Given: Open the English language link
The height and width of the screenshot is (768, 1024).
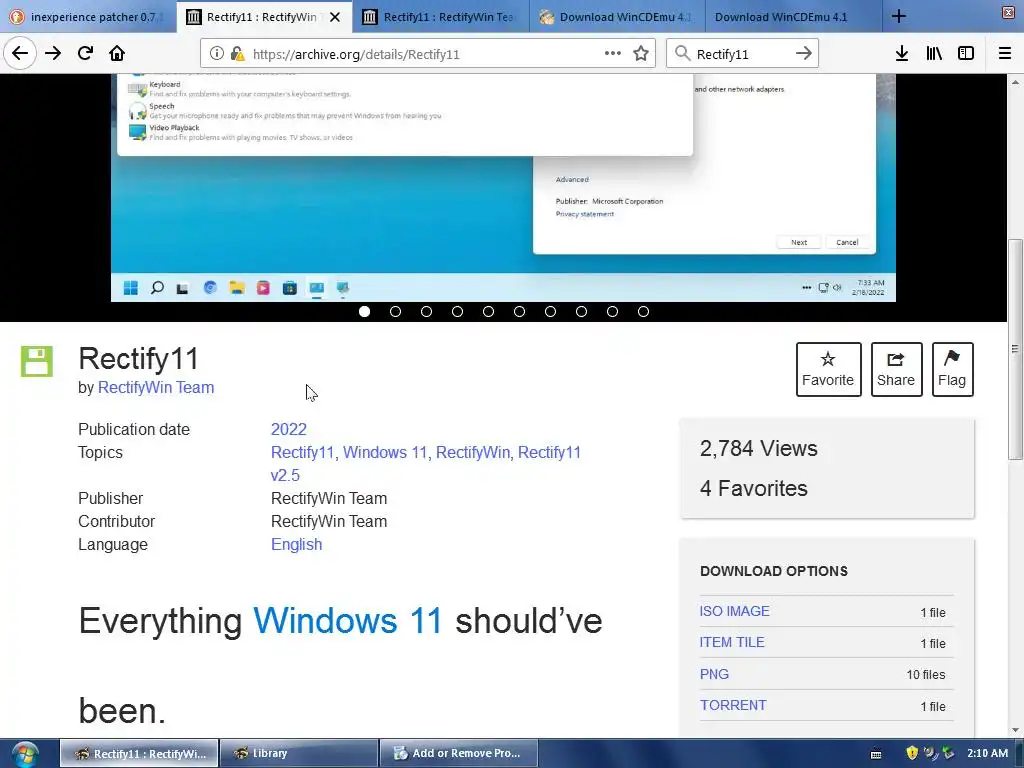Looking at the screenshot, I should [296, 544].
